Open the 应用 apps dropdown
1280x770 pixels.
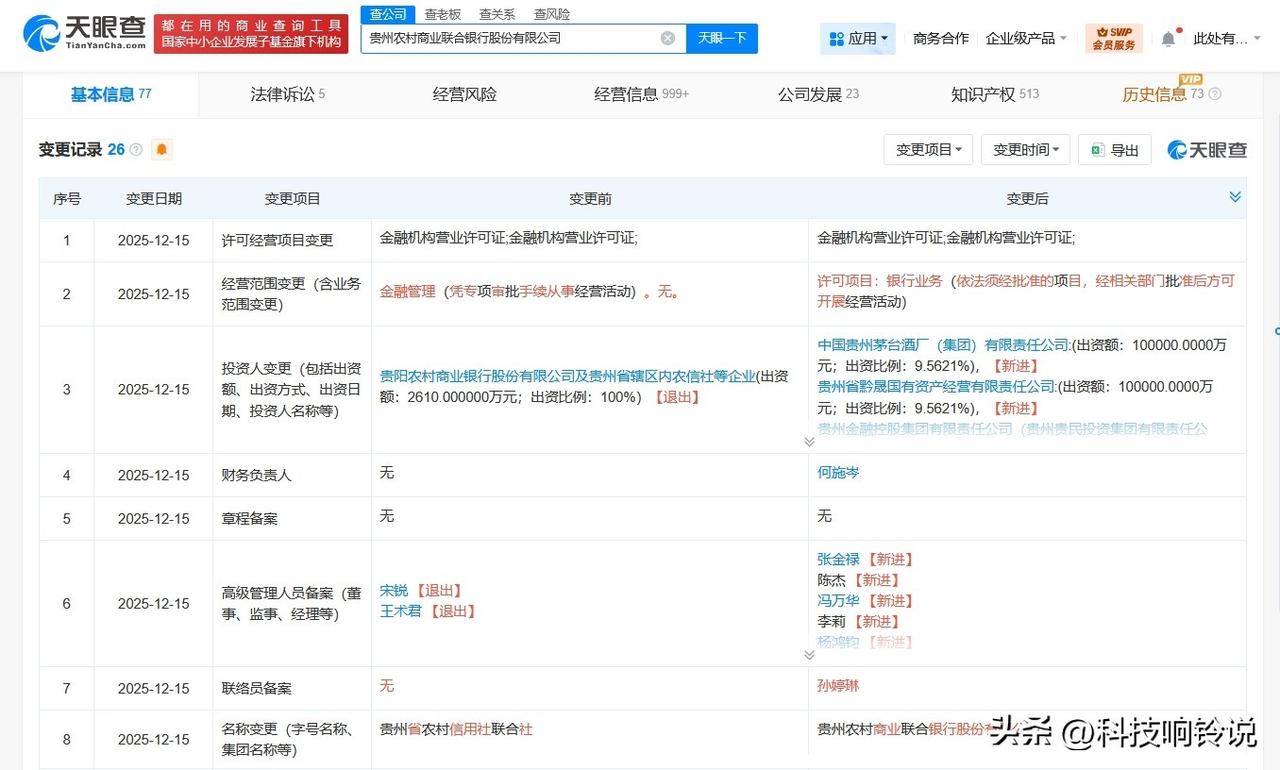click(x=857, y=38)
